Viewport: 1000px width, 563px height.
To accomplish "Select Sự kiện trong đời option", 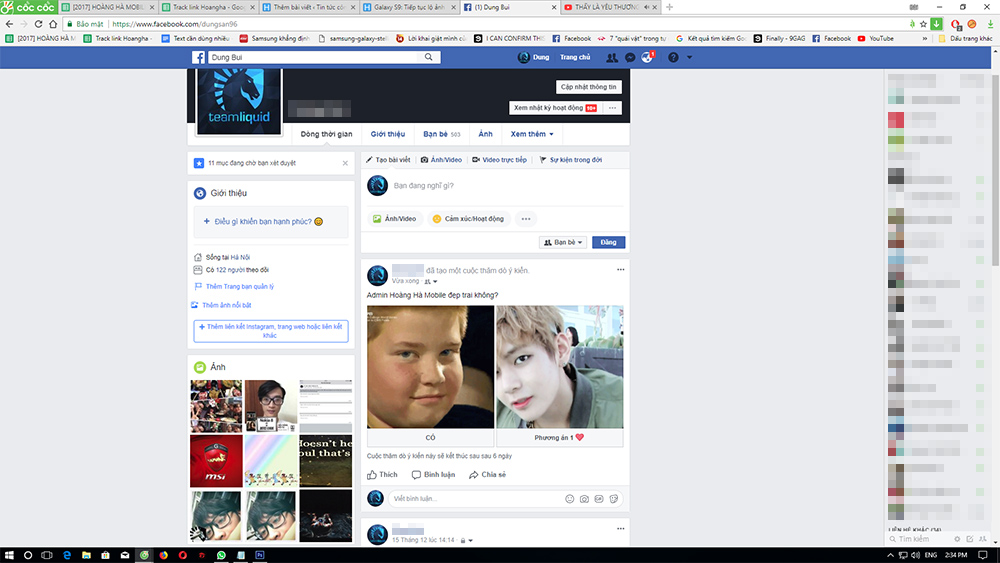I will pos(571,160).
